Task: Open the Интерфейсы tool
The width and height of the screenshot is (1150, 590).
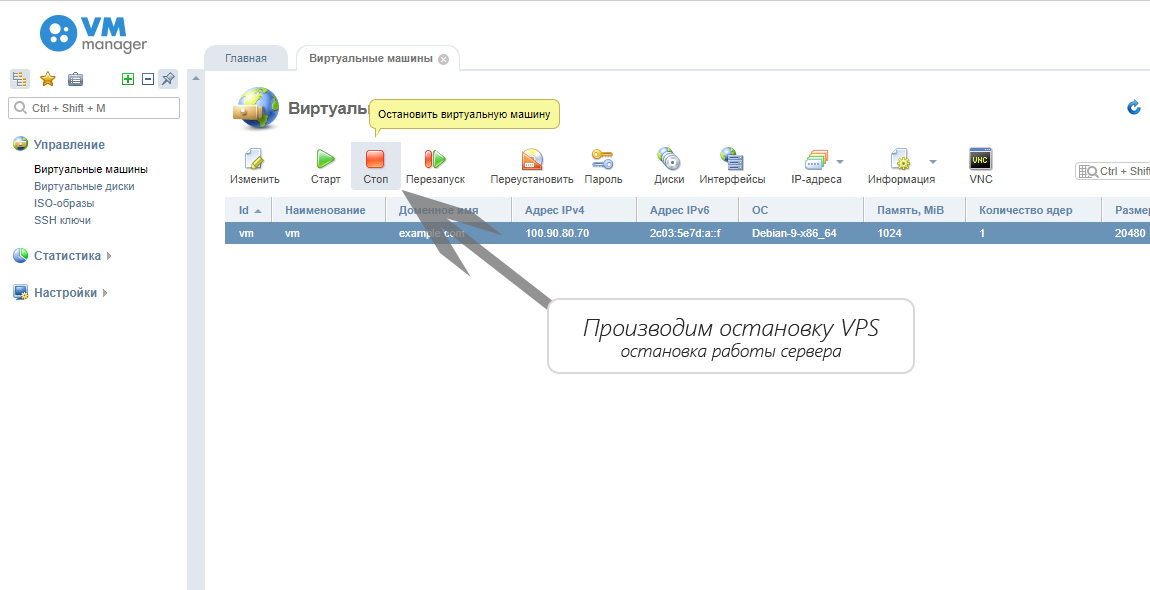Action: [x=732, y=166]
